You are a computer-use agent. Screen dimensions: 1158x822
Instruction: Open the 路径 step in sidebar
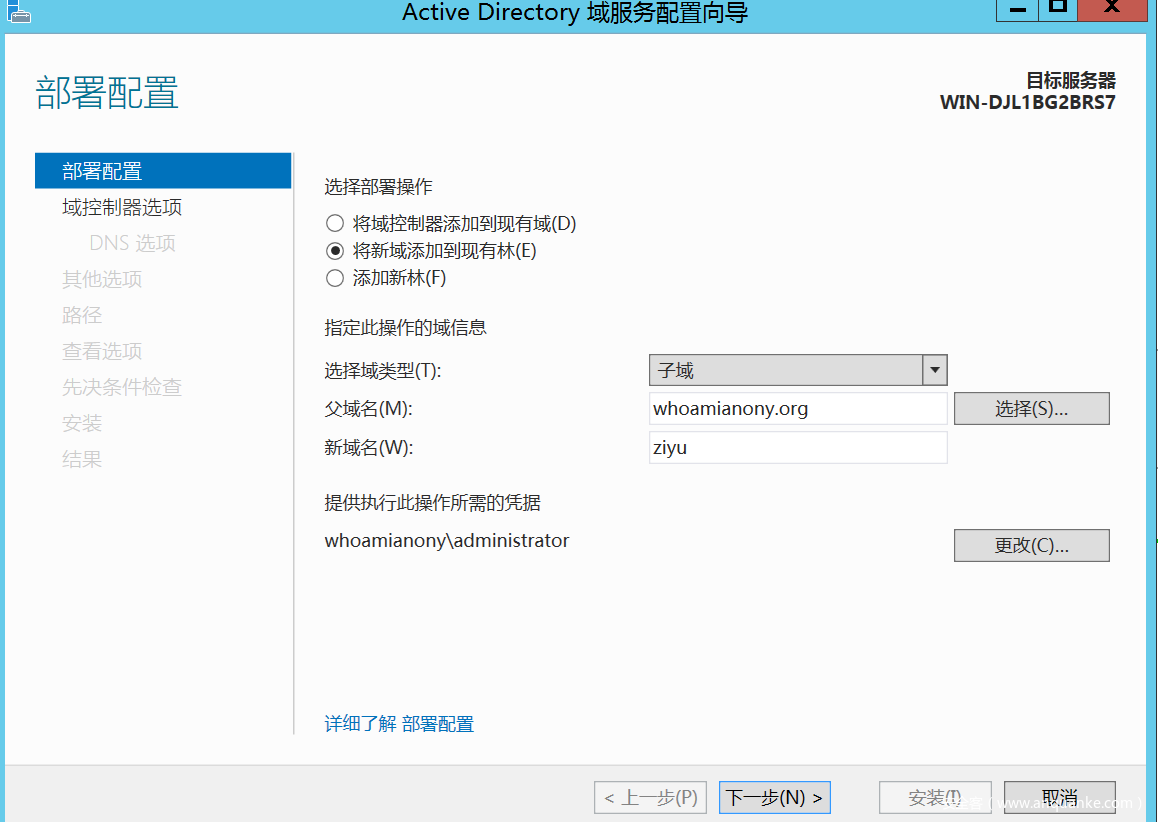pos(82,315)
